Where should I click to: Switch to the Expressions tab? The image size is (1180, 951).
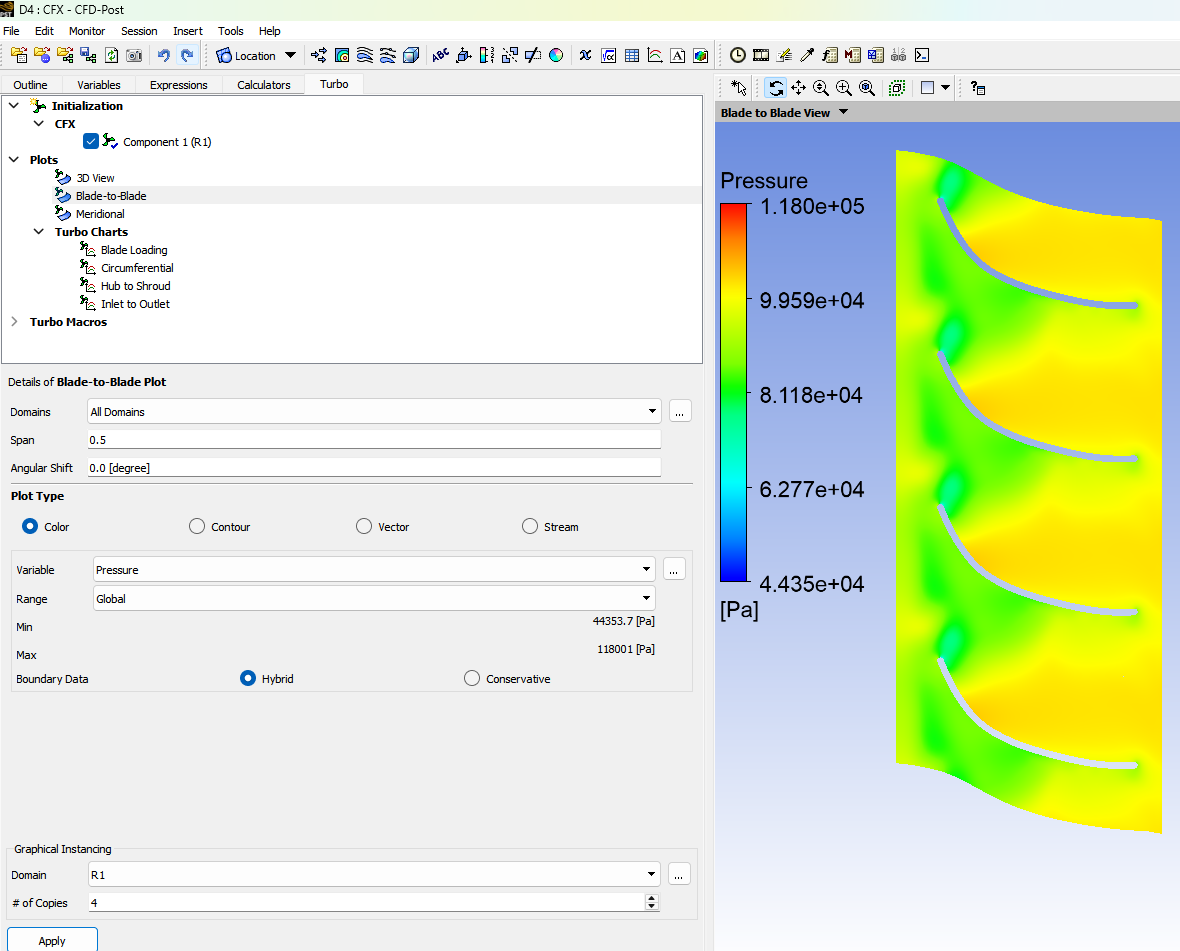178,85
